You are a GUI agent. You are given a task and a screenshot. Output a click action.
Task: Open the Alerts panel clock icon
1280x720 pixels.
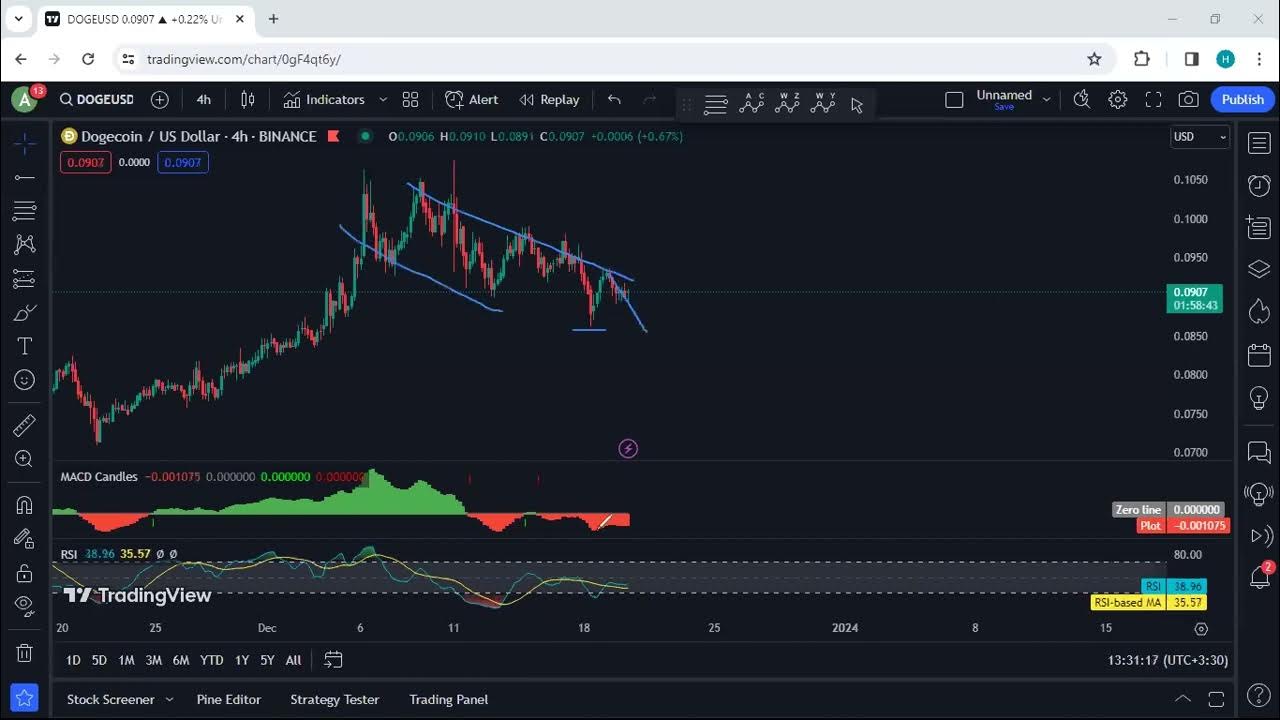(x=1259, y=185)
